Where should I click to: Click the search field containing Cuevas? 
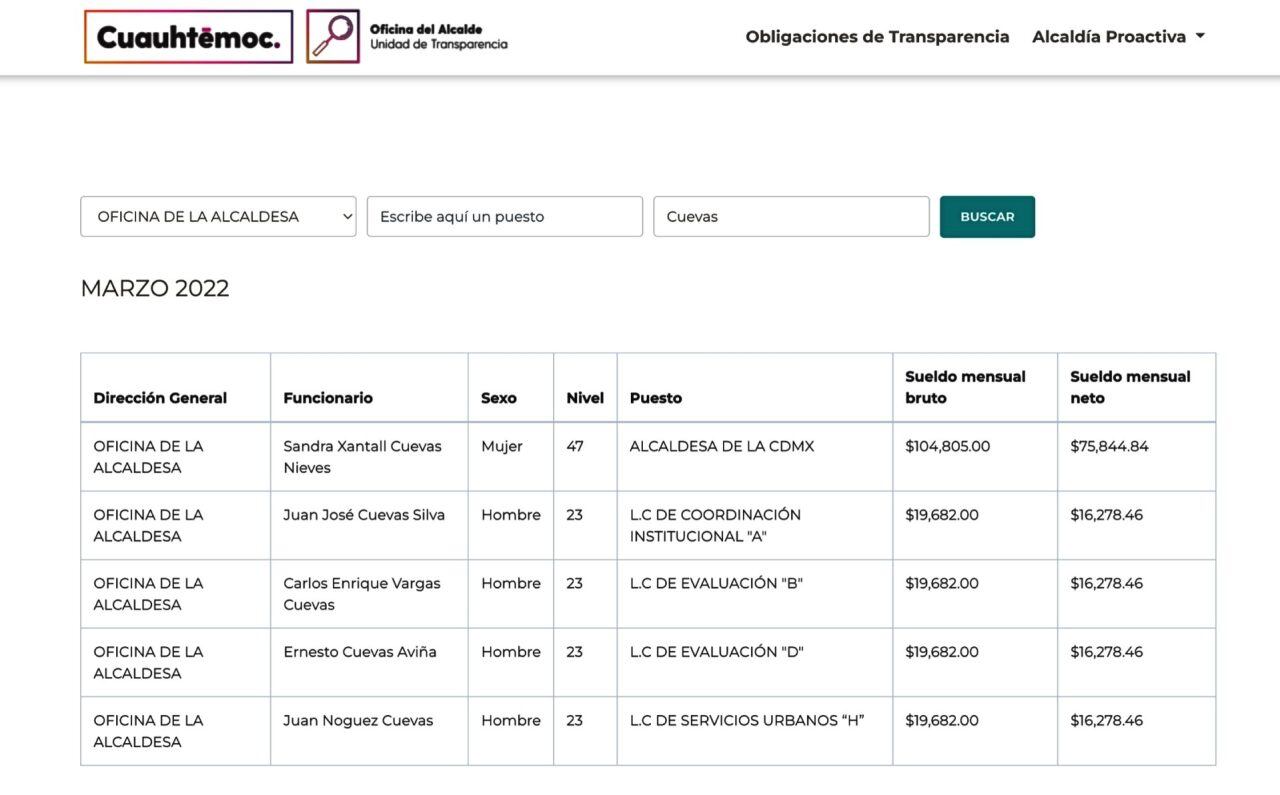[x=791, y=216]
